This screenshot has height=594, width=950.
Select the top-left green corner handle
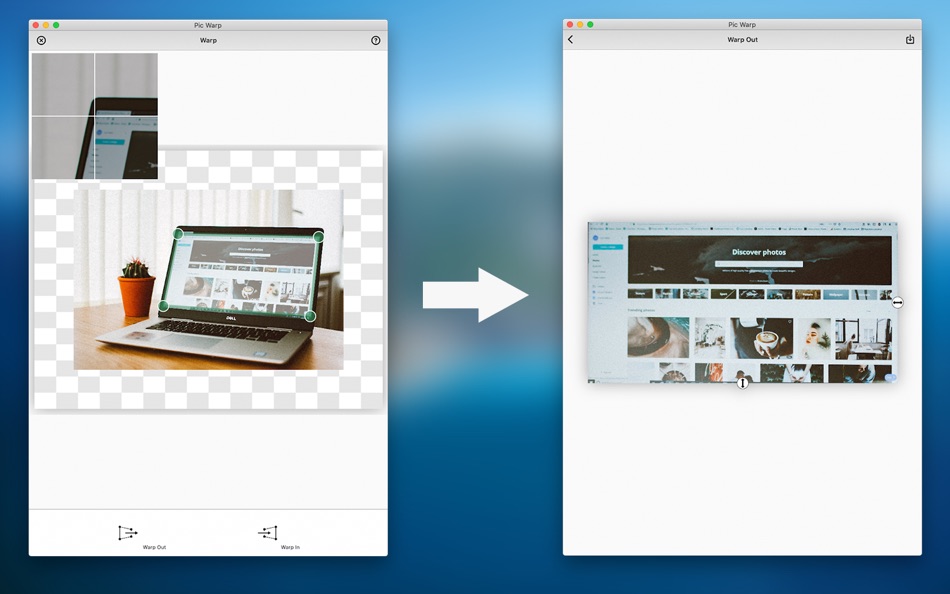pyautogui.click(x=178, y=234)
